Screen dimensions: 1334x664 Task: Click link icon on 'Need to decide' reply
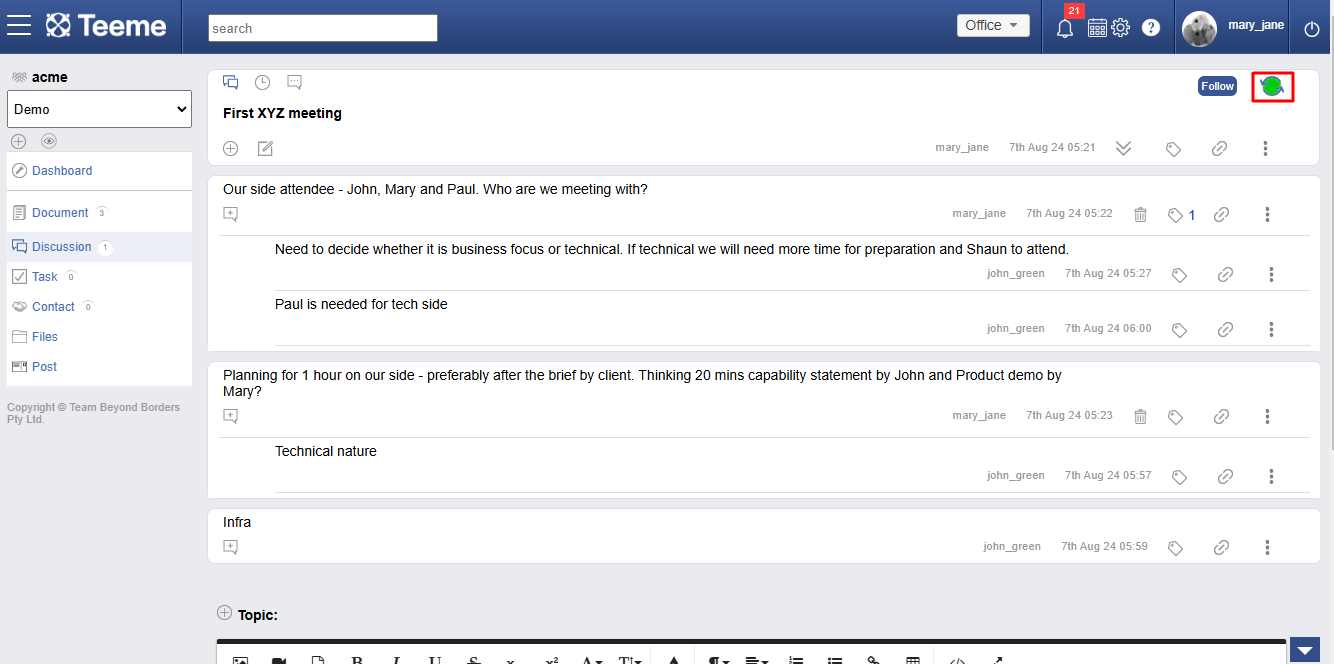click(x=1226, y=274)
